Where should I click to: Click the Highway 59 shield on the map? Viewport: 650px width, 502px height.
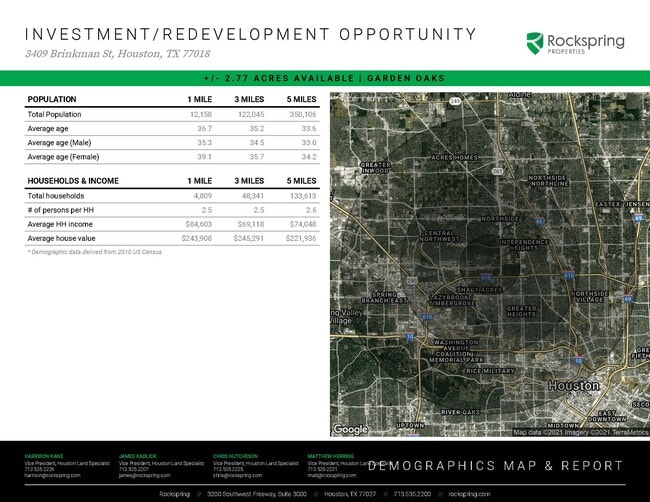click(578, 360)
